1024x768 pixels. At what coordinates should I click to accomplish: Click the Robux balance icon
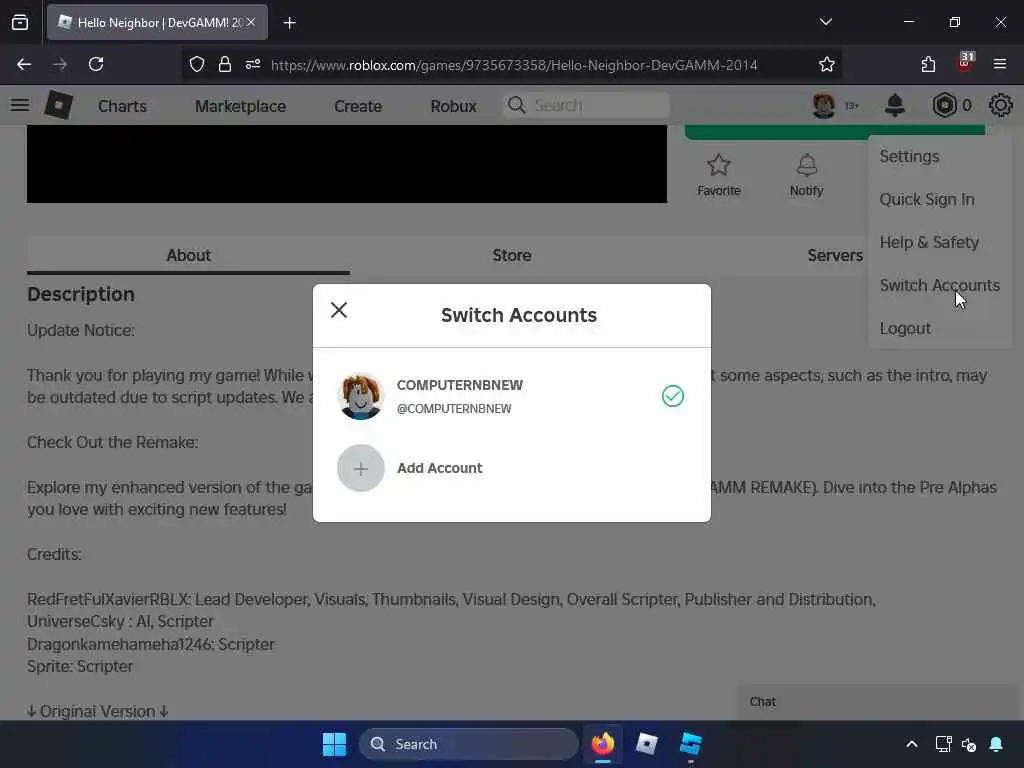pos(944,105)
